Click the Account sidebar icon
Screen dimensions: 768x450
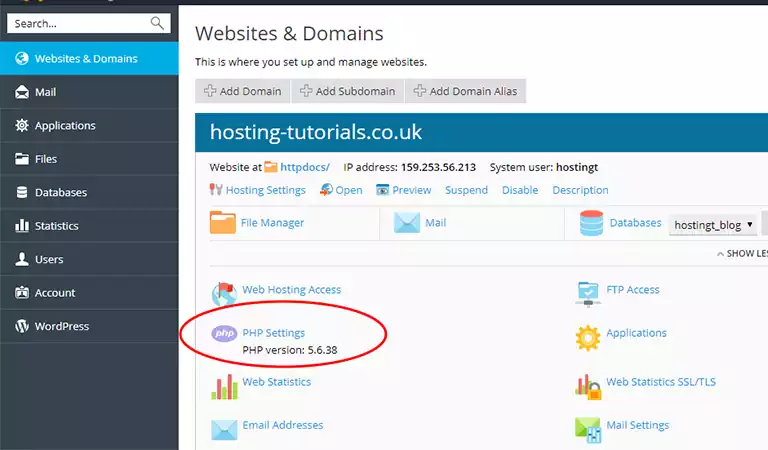pos(22,292)
